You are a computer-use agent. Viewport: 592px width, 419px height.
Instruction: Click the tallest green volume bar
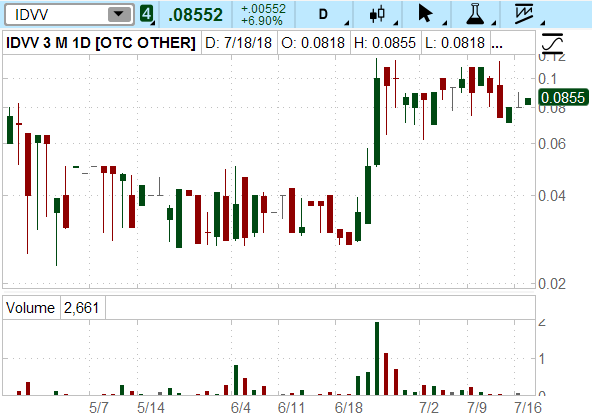coord(376,358)
